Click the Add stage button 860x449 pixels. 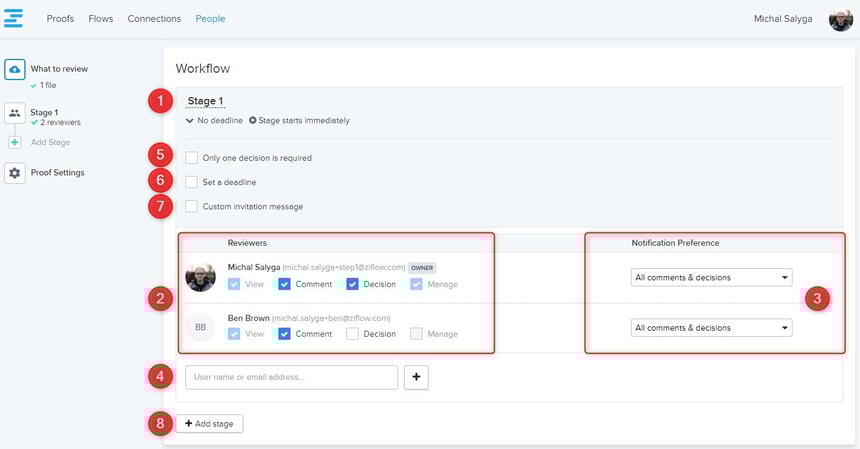209,424
